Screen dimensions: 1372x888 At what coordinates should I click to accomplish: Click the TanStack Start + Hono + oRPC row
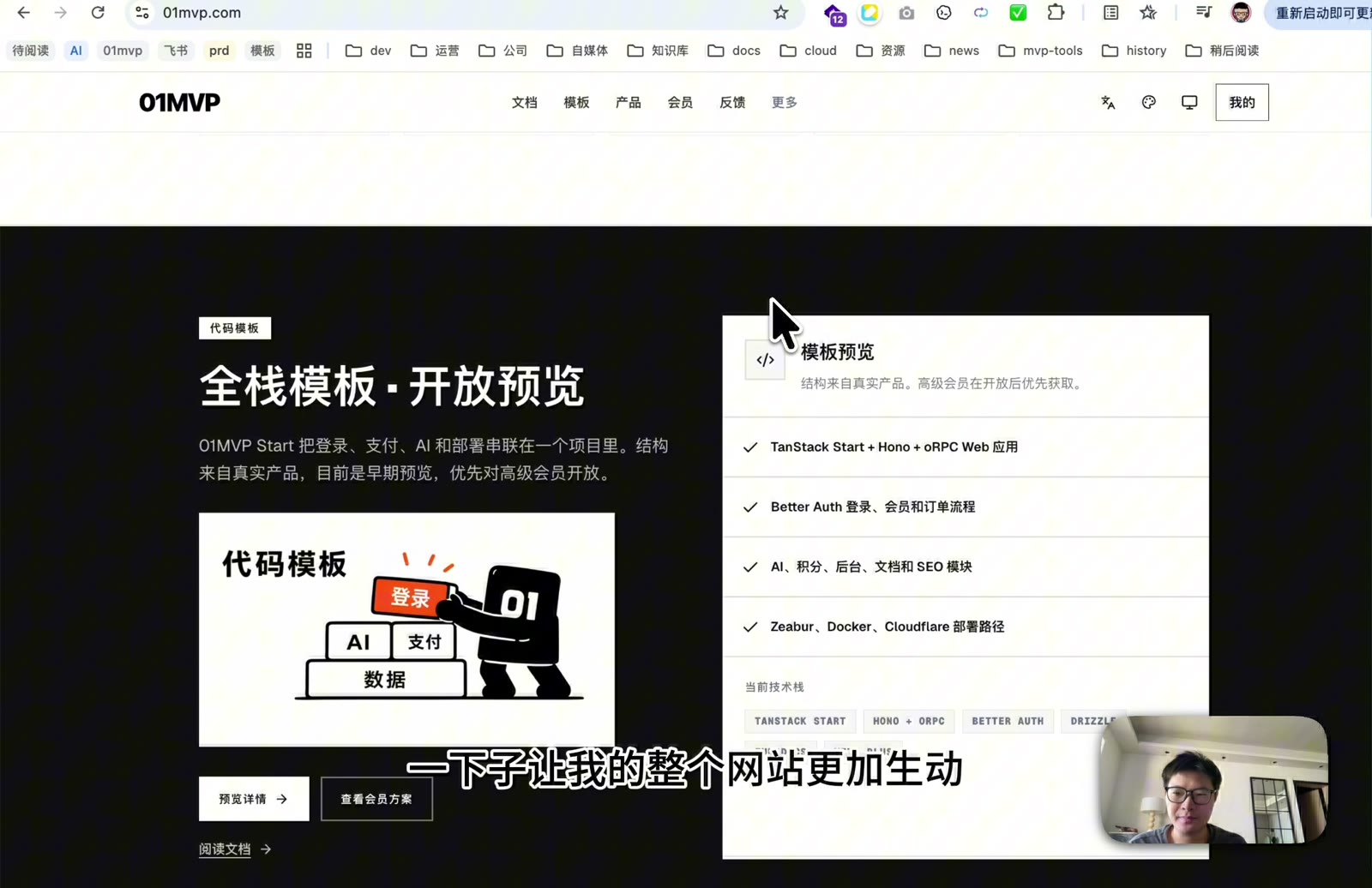(x=966, y=447)
